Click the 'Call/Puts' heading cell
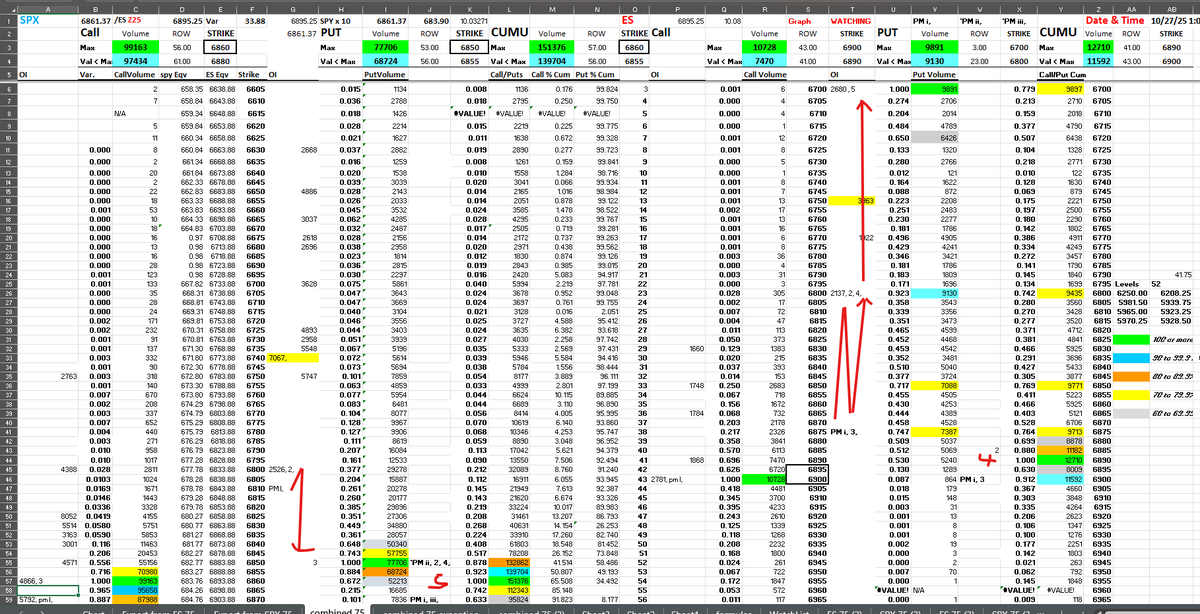Image resolution: width=1200 pixels, height=614 pixels. point(509,74)
